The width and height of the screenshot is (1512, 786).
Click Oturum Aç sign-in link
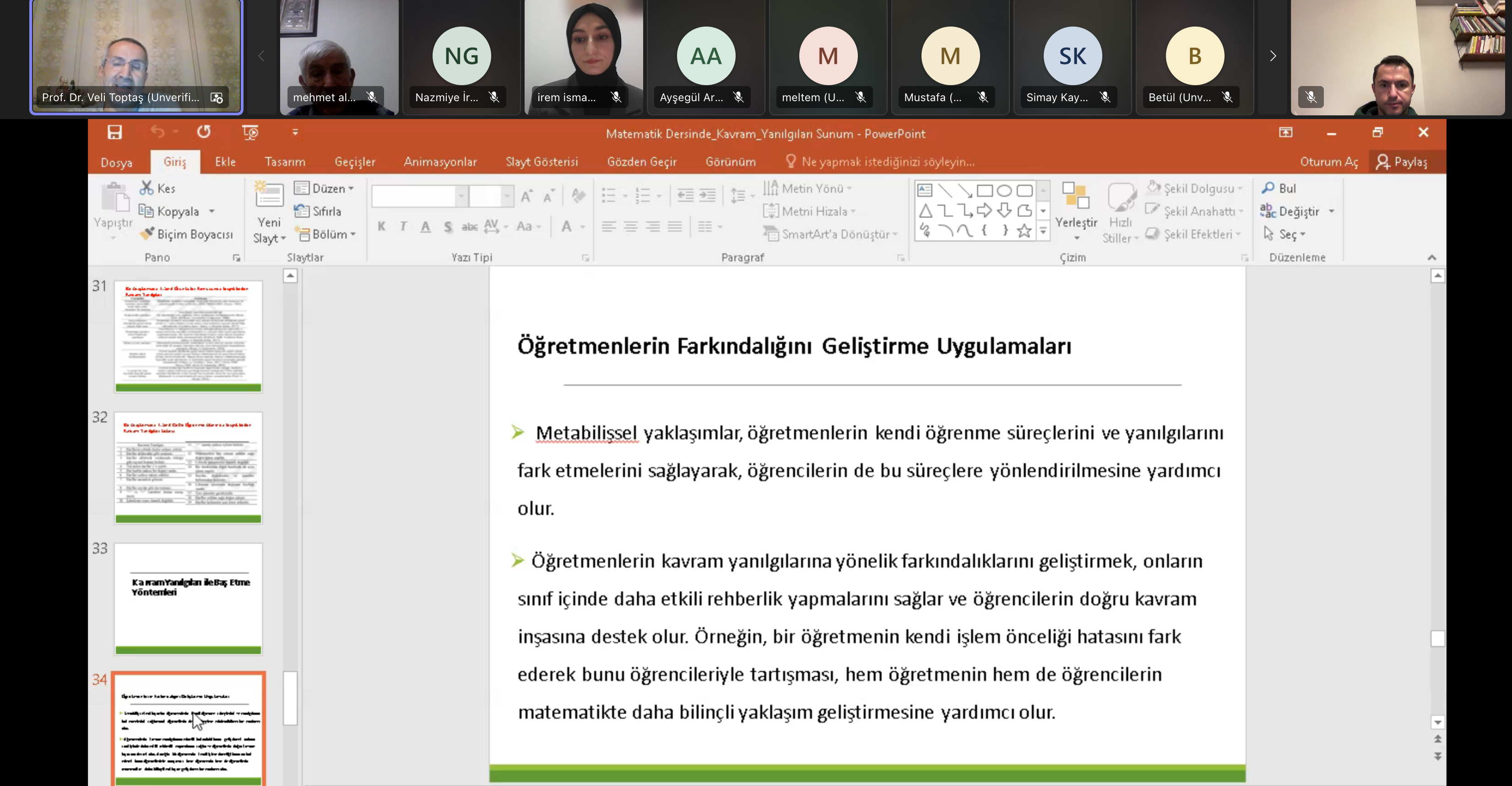1328,162
